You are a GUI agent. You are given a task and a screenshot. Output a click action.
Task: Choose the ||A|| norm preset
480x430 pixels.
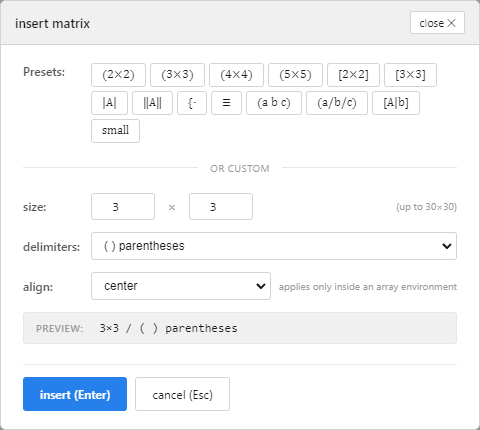(x=152, y=103)
